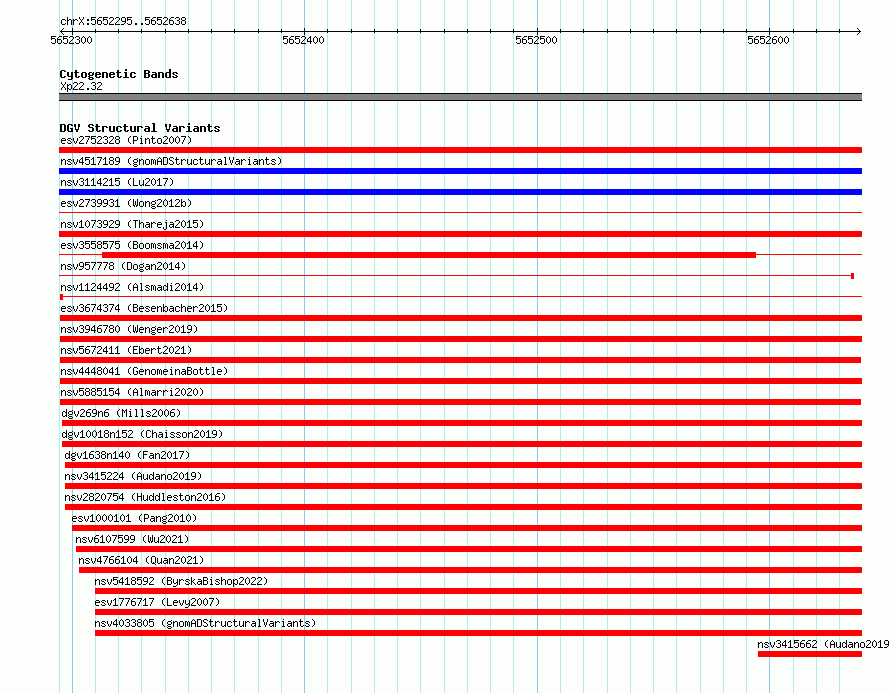
Task: Open nsv4033805 gnomADStructuralVariants label
Action: coord(205,623)
